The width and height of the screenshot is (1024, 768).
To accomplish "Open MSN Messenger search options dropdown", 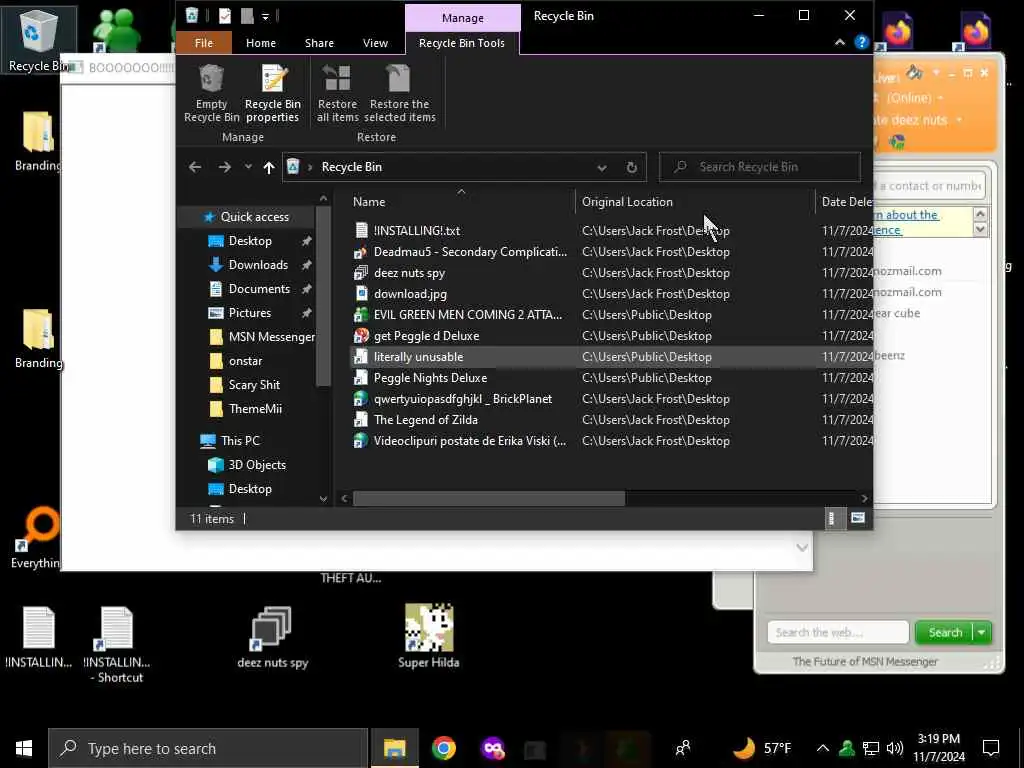I will 982,632.
